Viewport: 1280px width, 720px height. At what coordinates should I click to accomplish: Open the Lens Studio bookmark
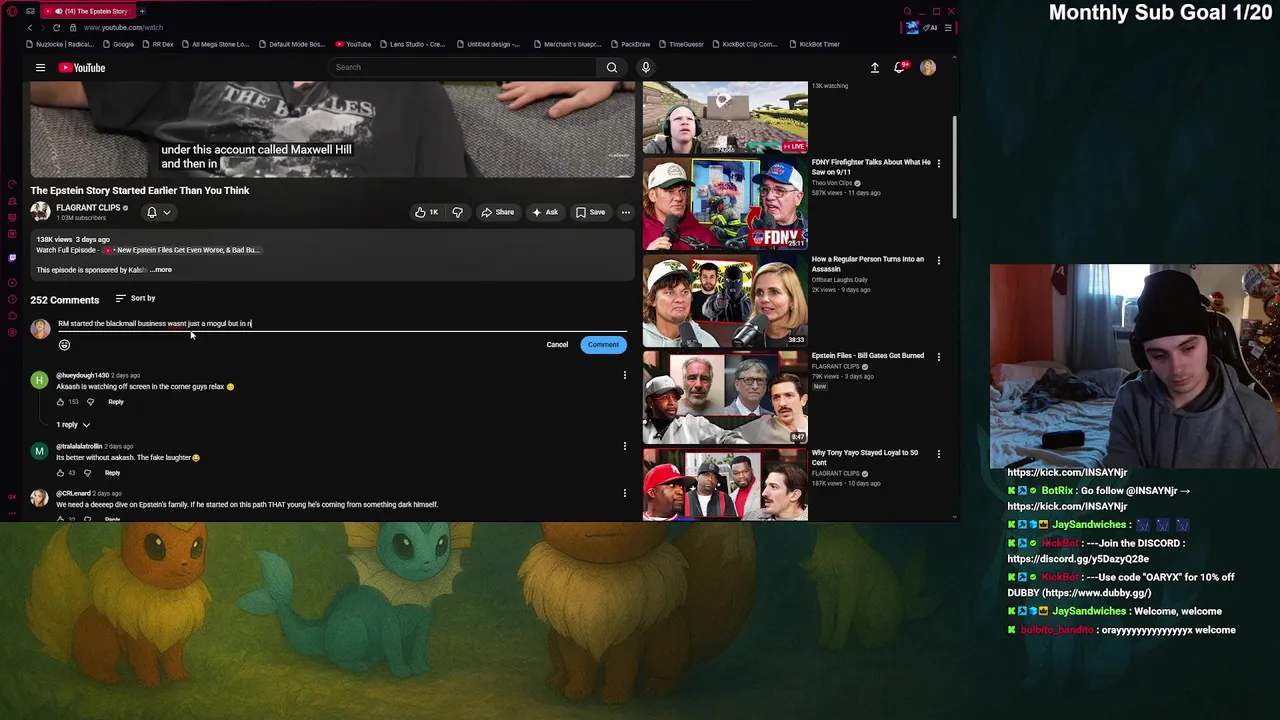(x=412, y=44)
